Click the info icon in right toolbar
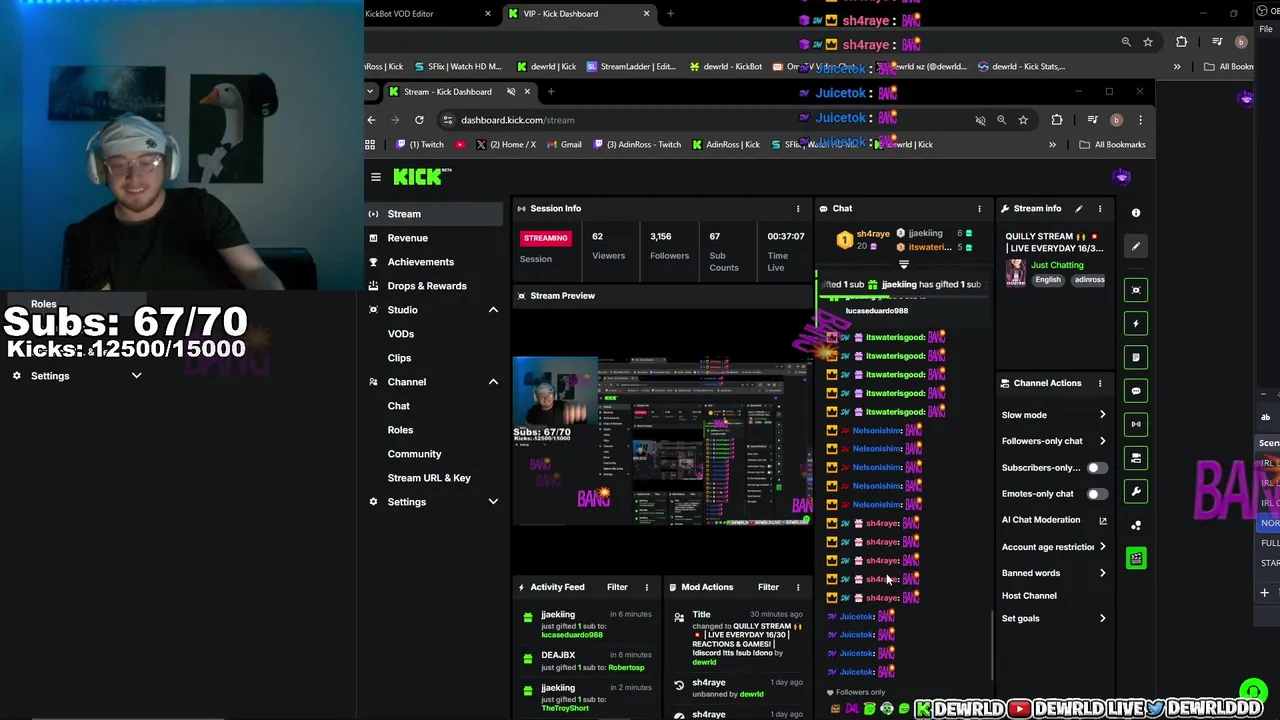This screenshot has height=720, width=1280. tap(1136, 212)
